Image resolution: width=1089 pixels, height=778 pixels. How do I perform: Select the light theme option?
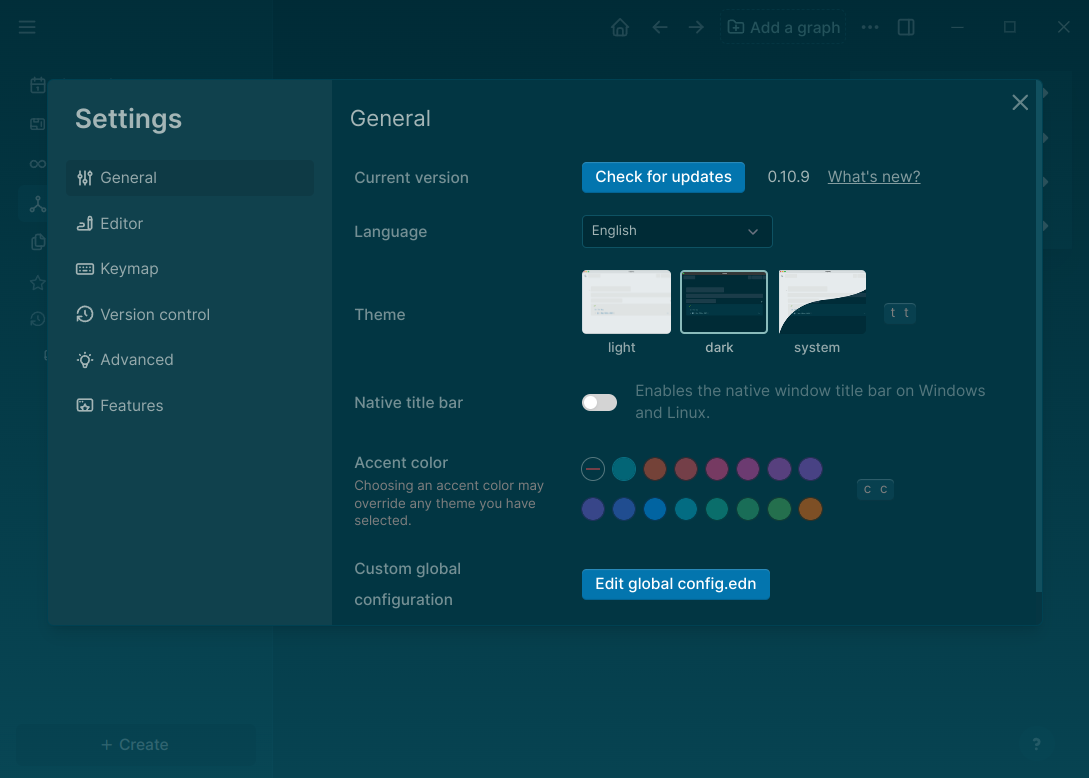(625, 301)
